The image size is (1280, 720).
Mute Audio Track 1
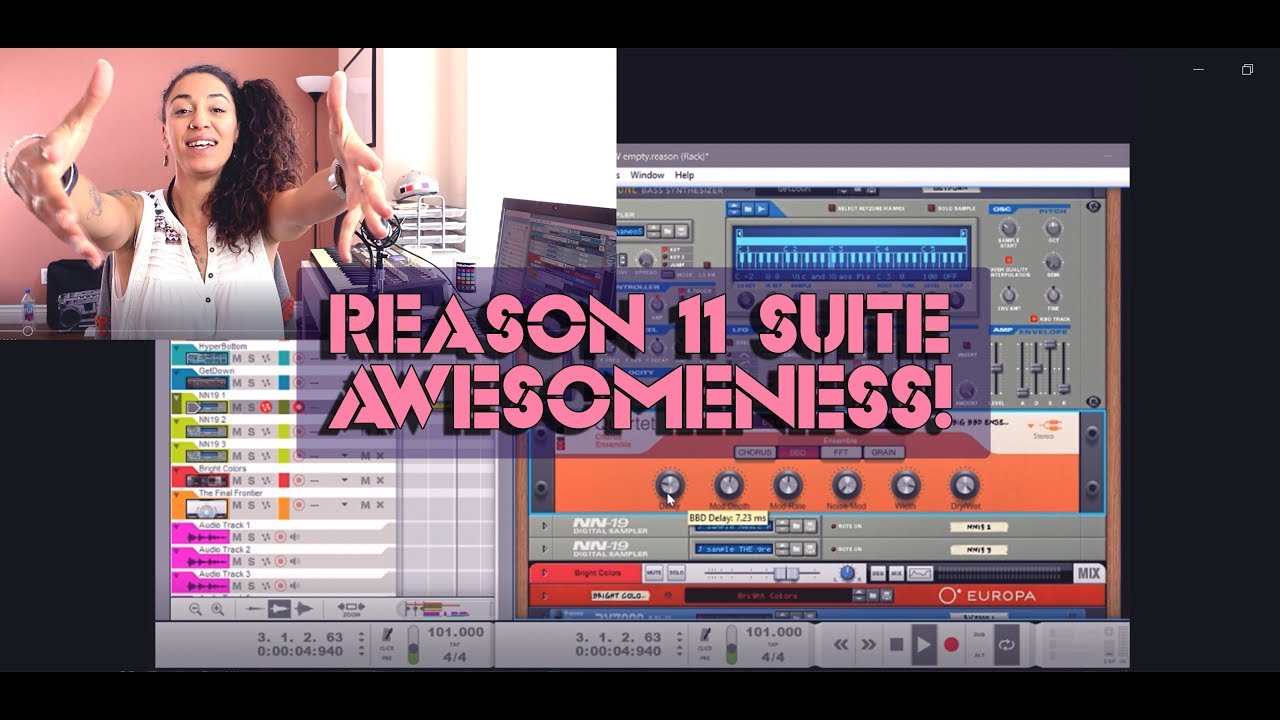coord(237,537)
